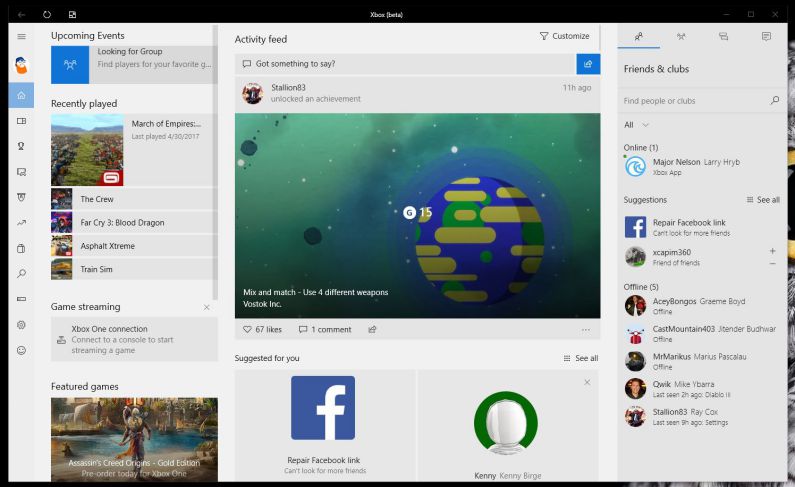
Task: Switch to the Messages tab icon
Action: (x=724, y=36)
